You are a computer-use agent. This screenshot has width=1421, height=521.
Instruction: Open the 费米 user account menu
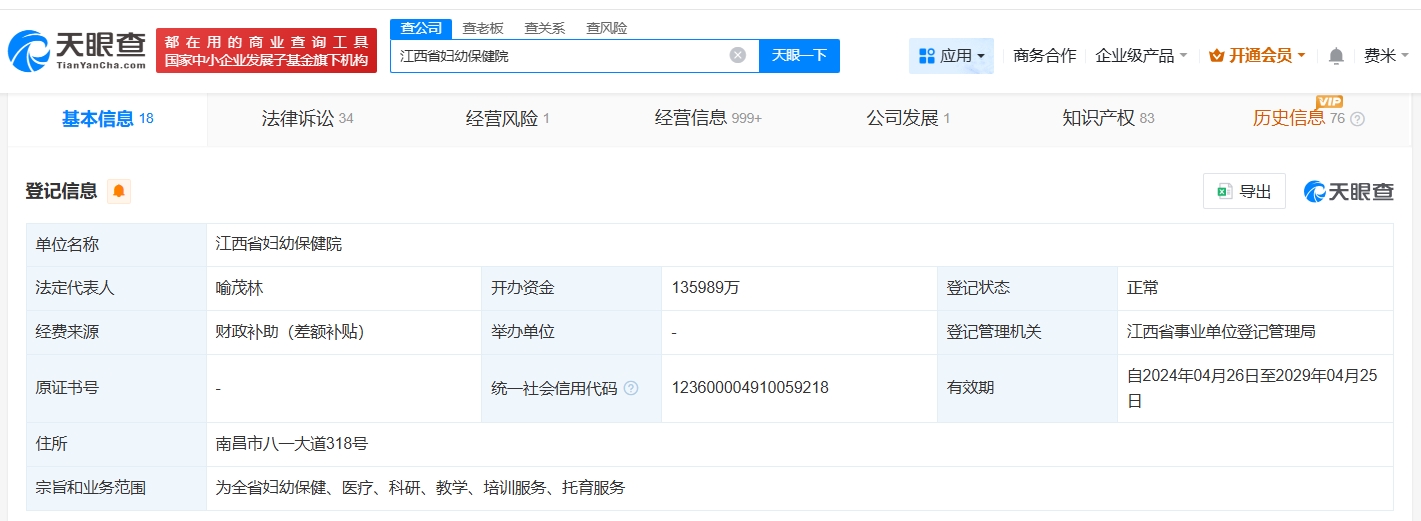point(1386,56)
